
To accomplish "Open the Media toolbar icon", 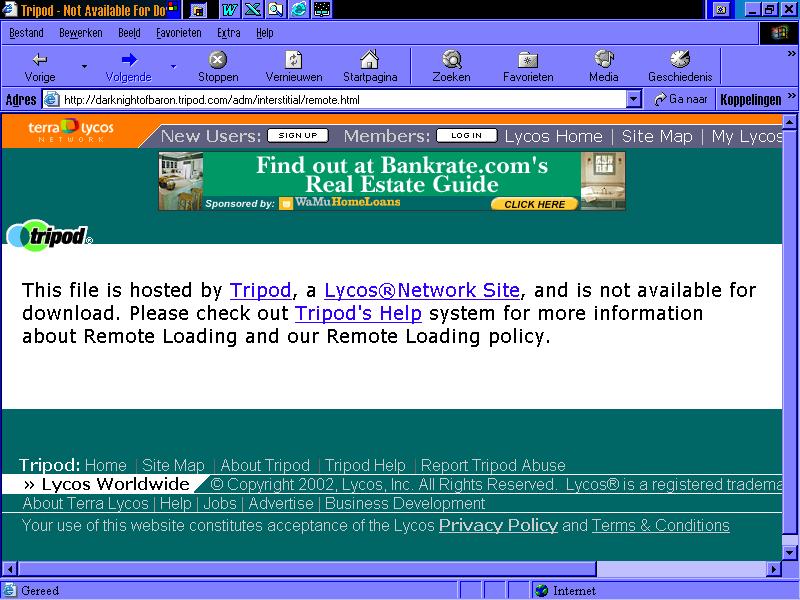I will 603,60.
